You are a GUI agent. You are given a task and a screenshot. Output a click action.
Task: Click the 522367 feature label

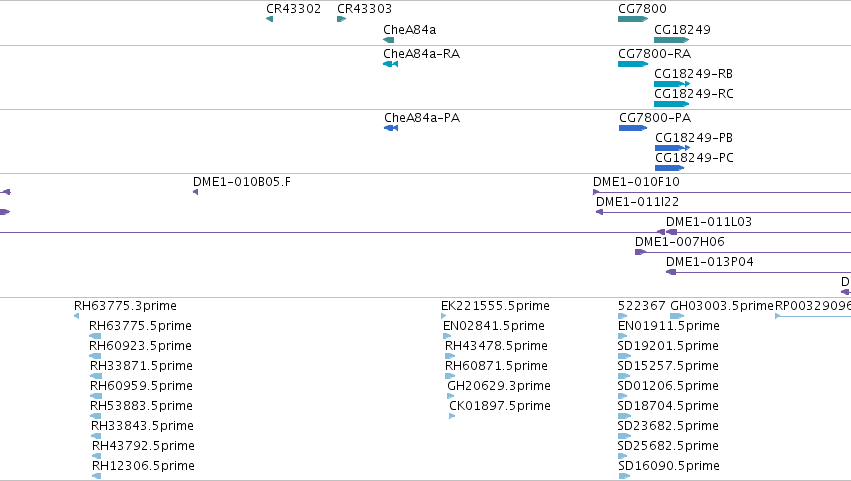pos(642,306)
